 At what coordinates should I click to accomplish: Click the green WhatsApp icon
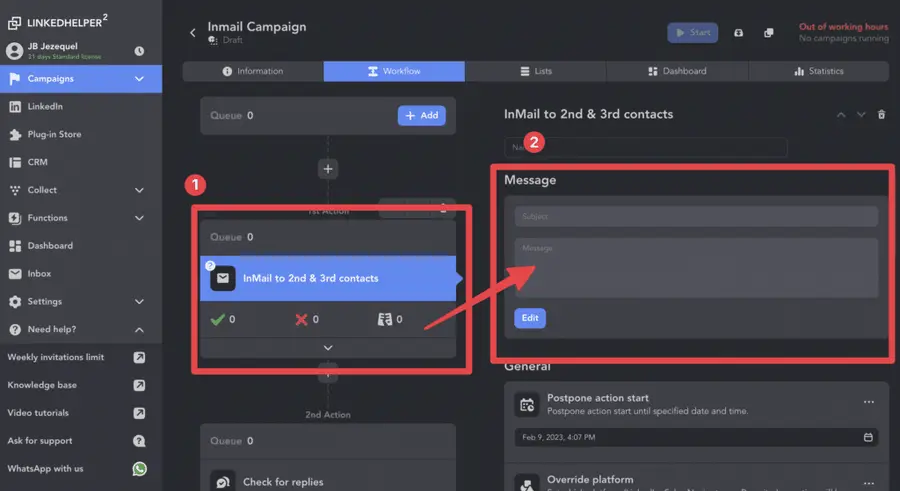point(139,469)
